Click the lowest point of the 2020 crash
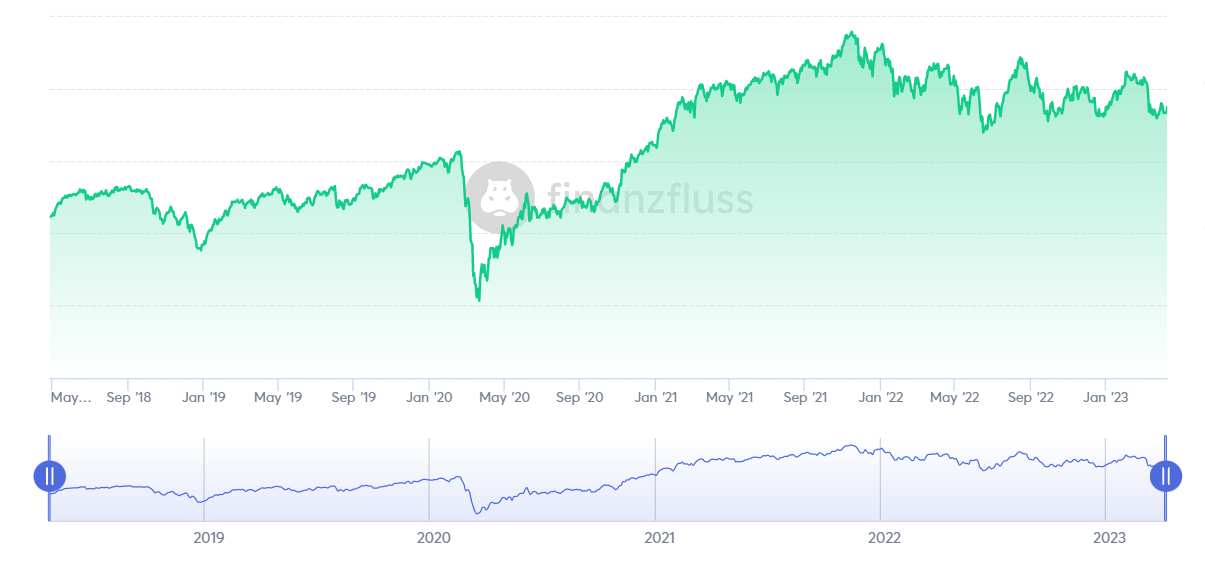 479,300
